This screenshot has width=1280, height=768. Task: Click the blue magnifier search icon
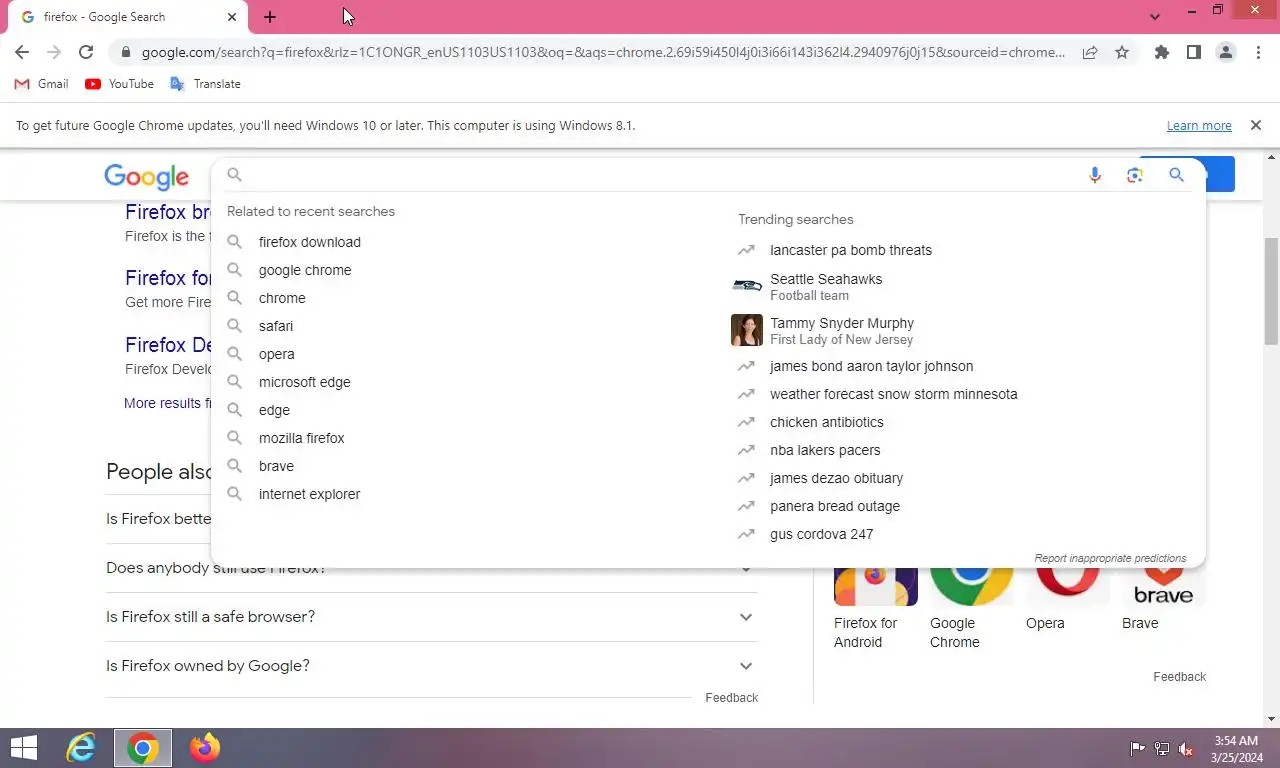(1176, 175)
